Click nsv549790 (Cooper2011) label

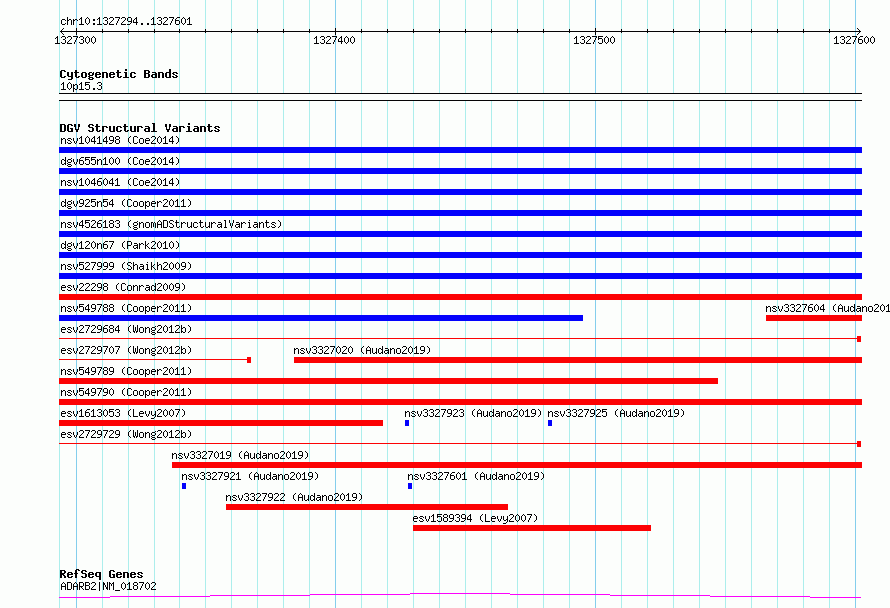point(126,392)
